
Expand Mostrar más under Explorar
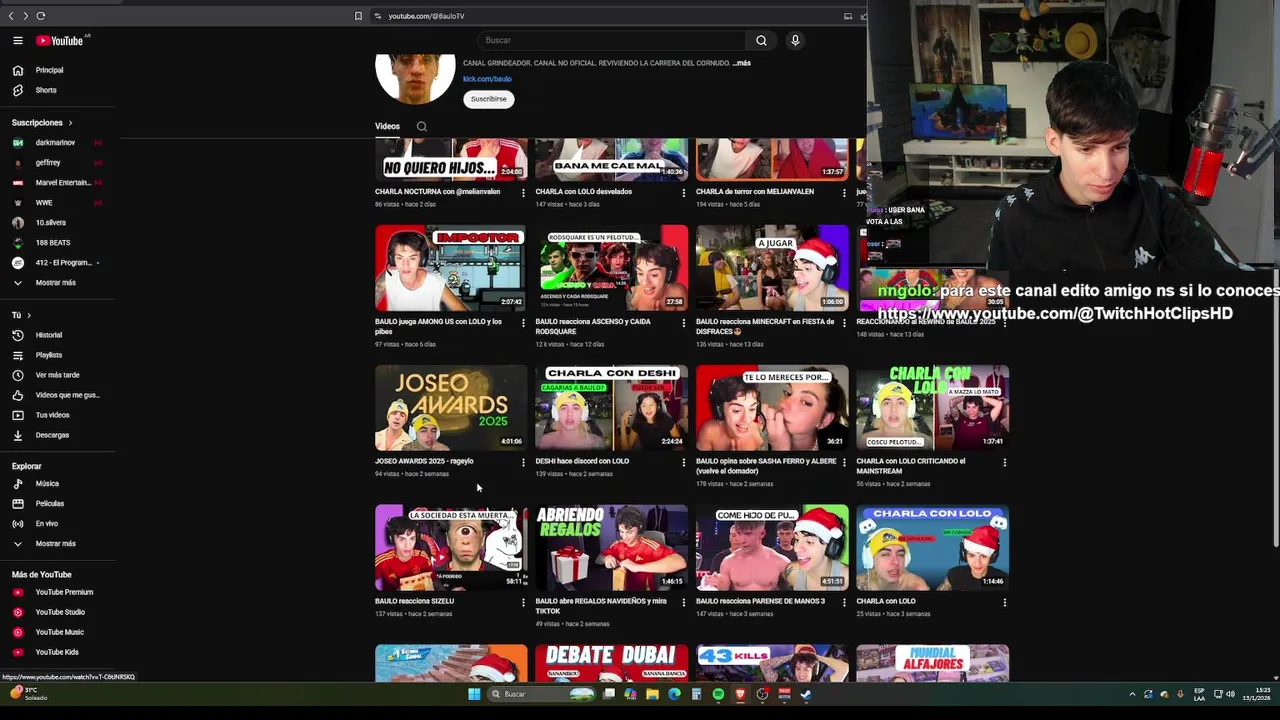coord(56,544)
